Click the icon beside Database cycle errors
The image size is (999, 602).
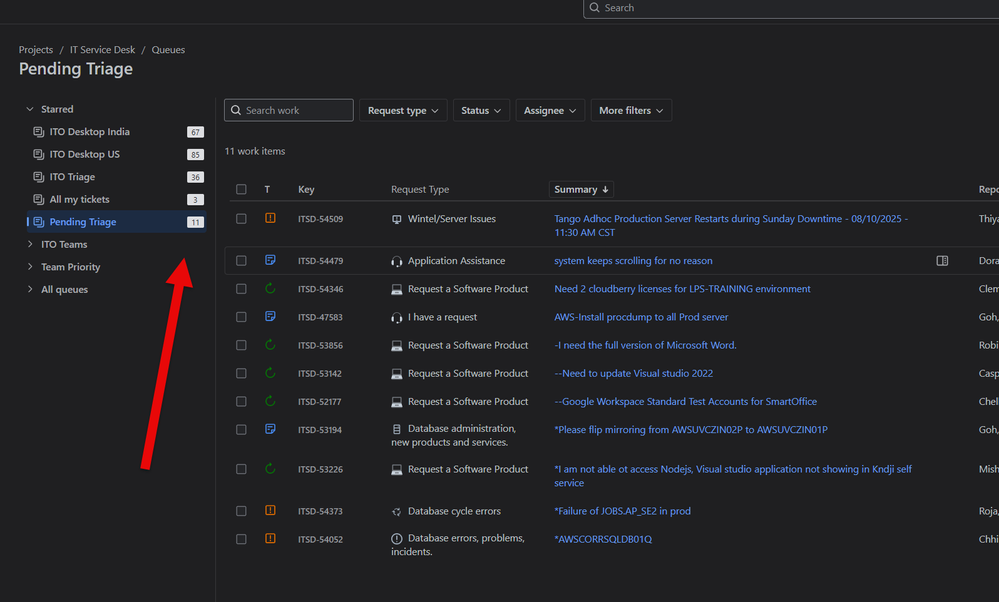click(x=396, y=512)
